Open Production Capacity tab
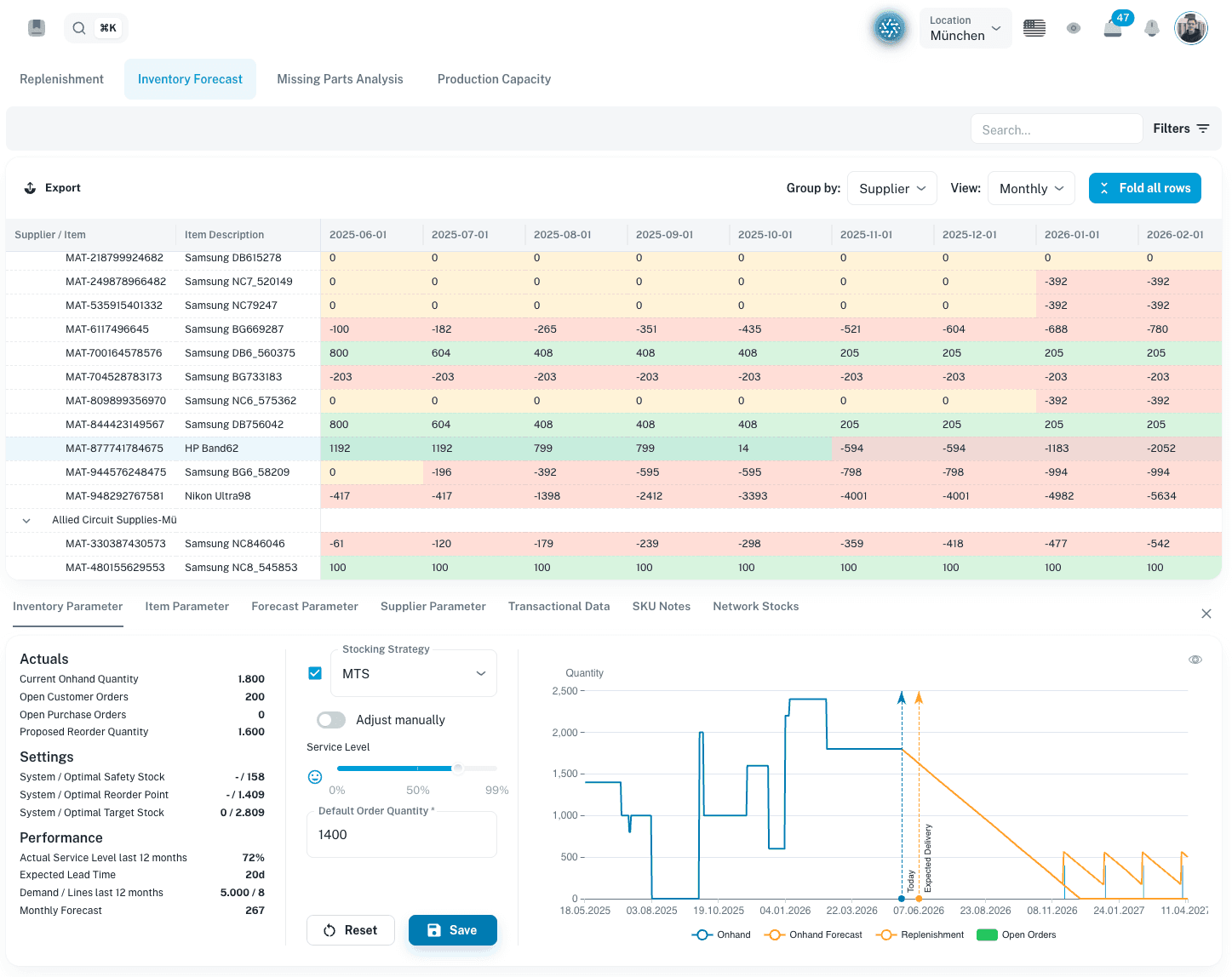The width and height of the screenshot is (1232, 977). coord(494,79)
